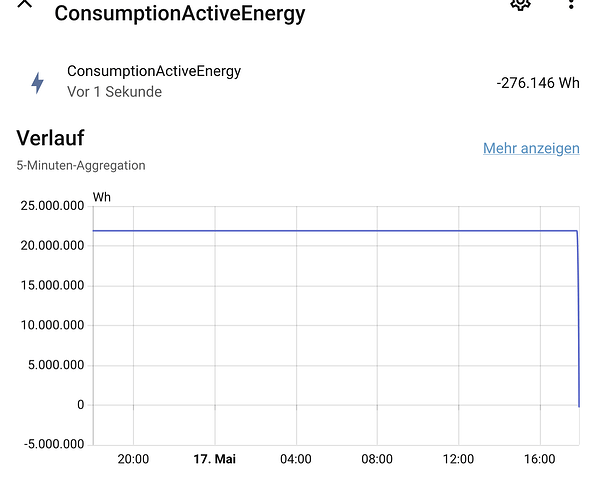Click the 16:00 time axis label
The image size is (597, 499).
coord(540,459)
